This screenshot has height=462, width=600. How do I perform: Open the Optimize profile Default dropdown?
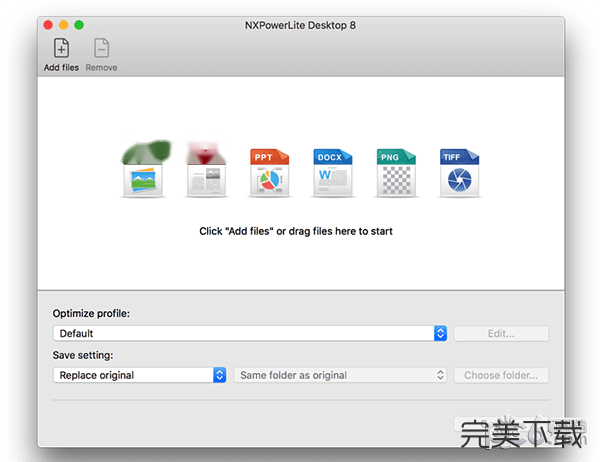tap(250, 333)
